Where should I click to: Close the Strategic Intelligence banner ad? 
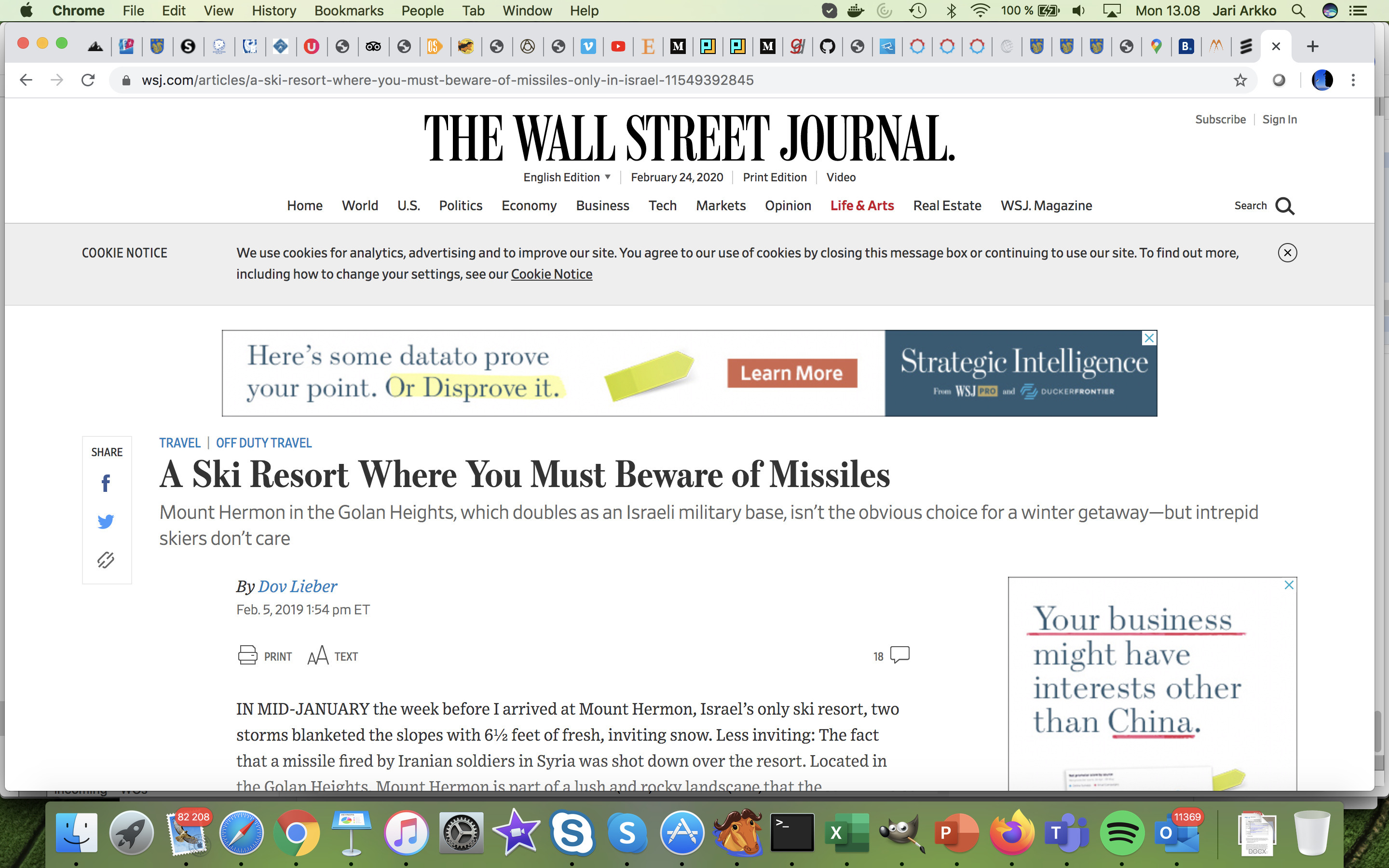[1149, 338]
